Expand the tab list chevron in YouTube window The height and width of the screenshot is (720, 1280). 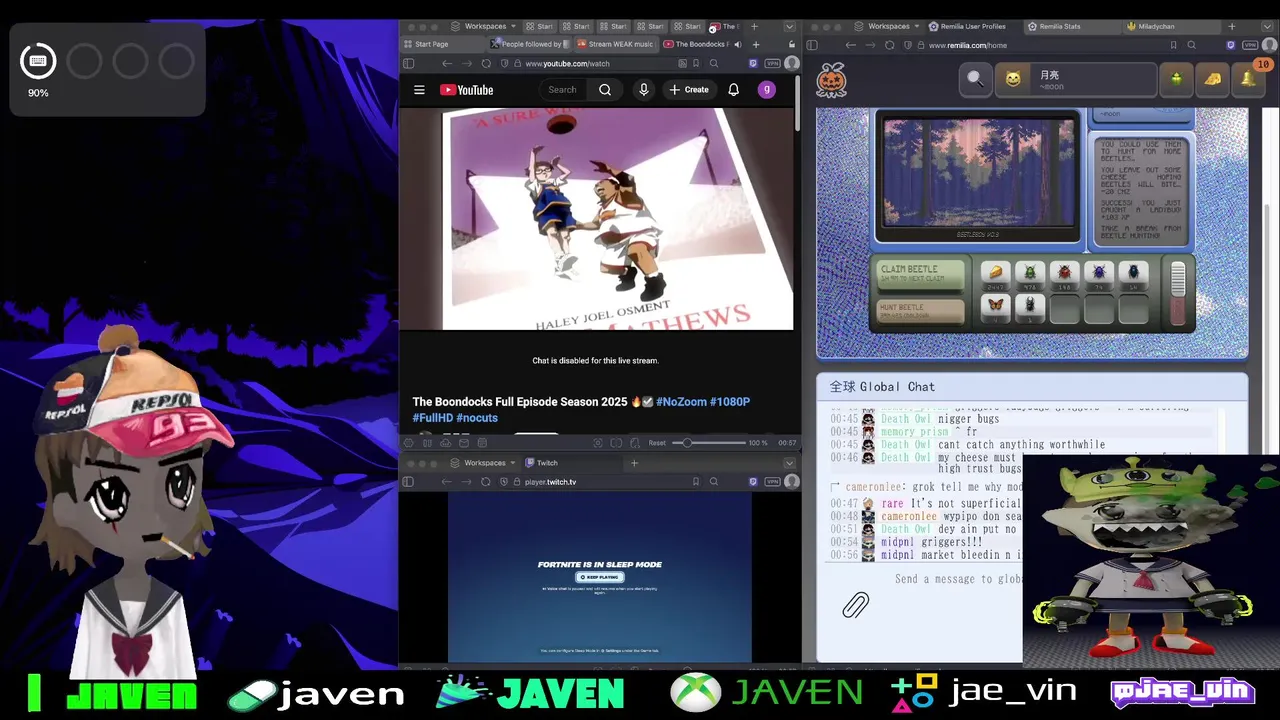tap(790, 27)
